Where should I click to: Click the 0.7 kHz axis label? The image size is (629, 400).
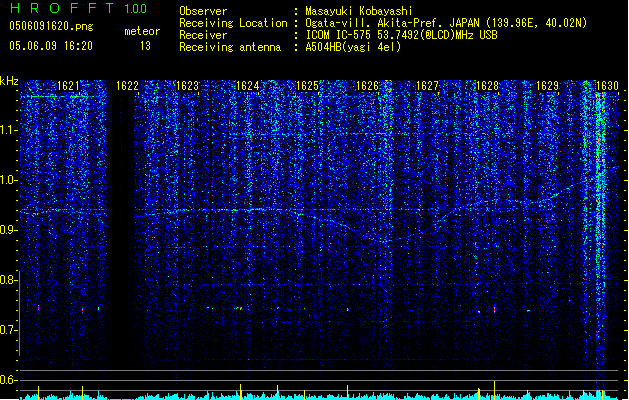click(9, 330)
